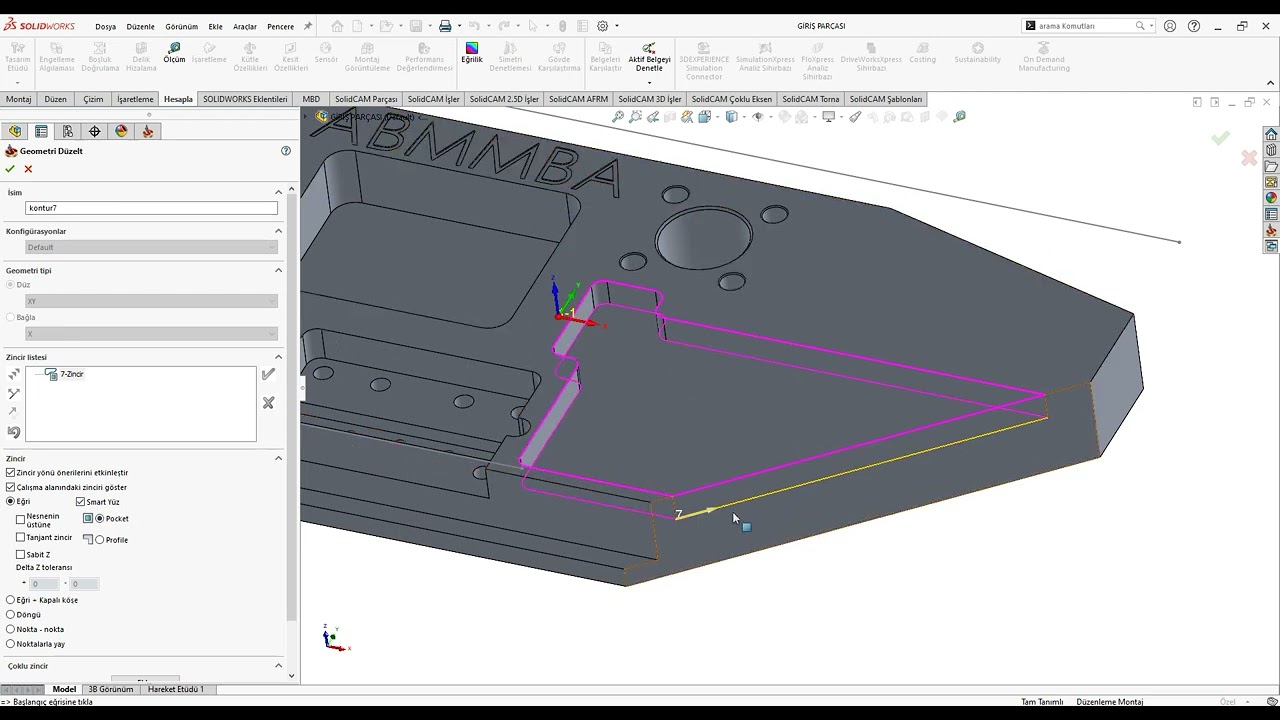This screenshot has height=720, width=1280.
Task: Select the 7-Zincir chain item
Action: pos(72,374)
